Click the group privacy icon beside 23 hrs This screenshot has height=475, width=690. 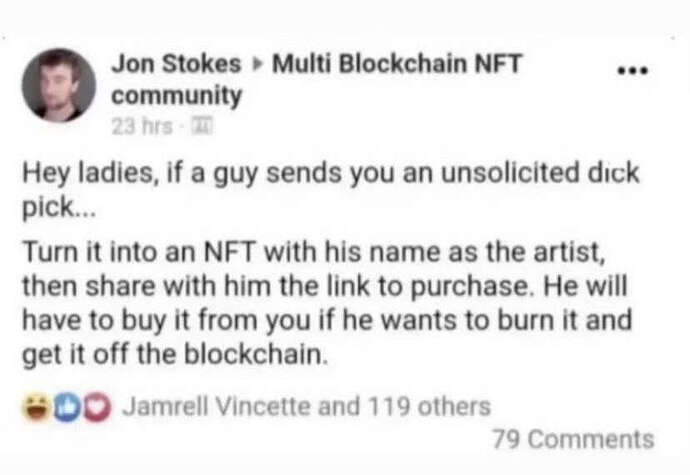[x=202, y=127]
